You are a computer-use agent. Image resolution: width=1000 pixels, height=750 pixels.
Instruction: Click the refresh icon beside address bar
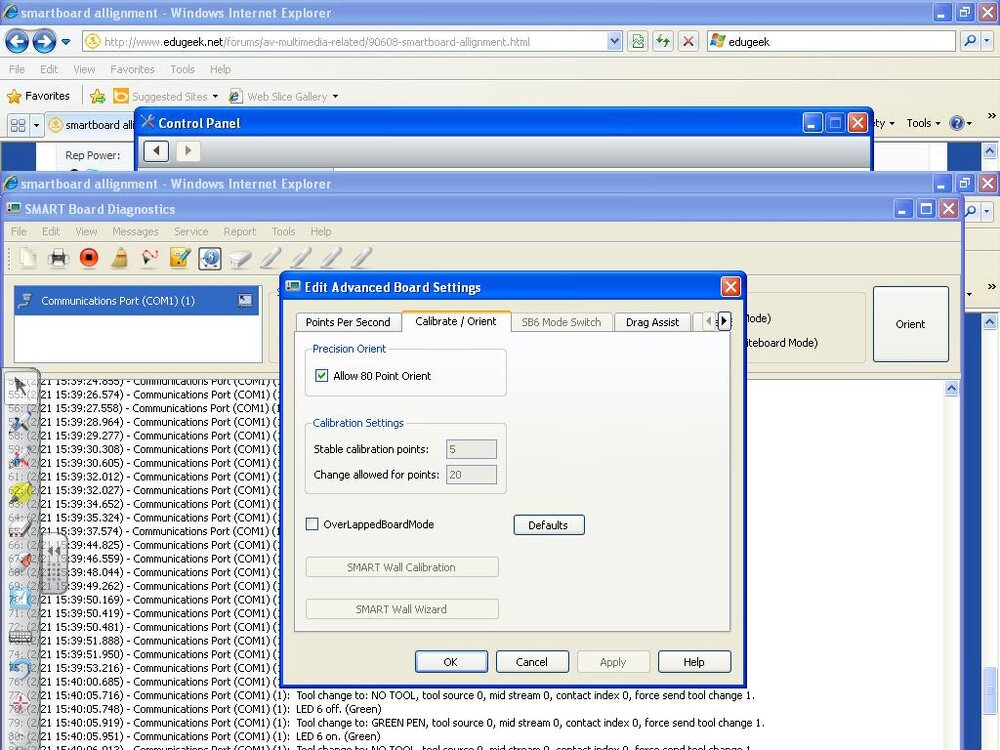point(663,41)
